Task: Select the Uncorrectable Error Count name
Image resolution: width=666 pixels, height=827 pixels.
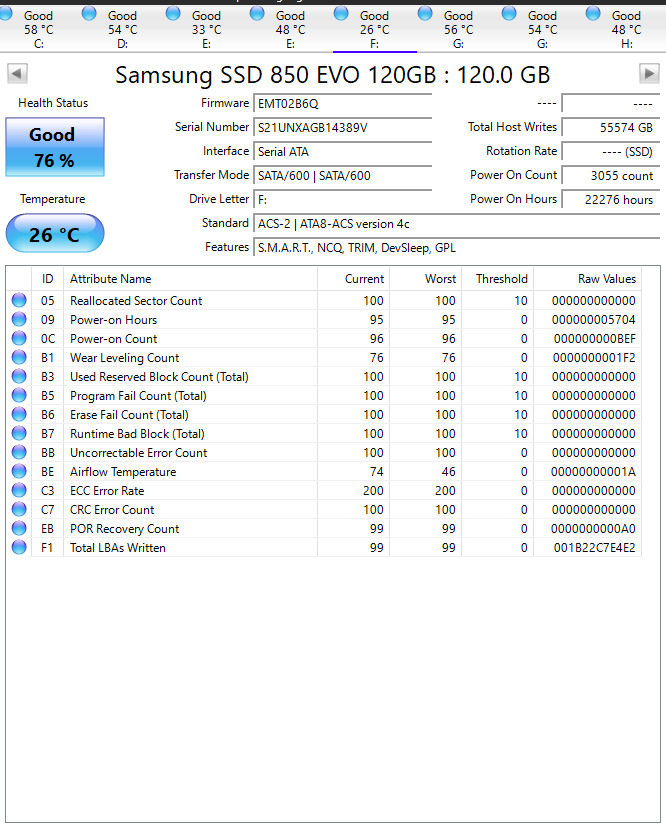Action: pos(139,453)
